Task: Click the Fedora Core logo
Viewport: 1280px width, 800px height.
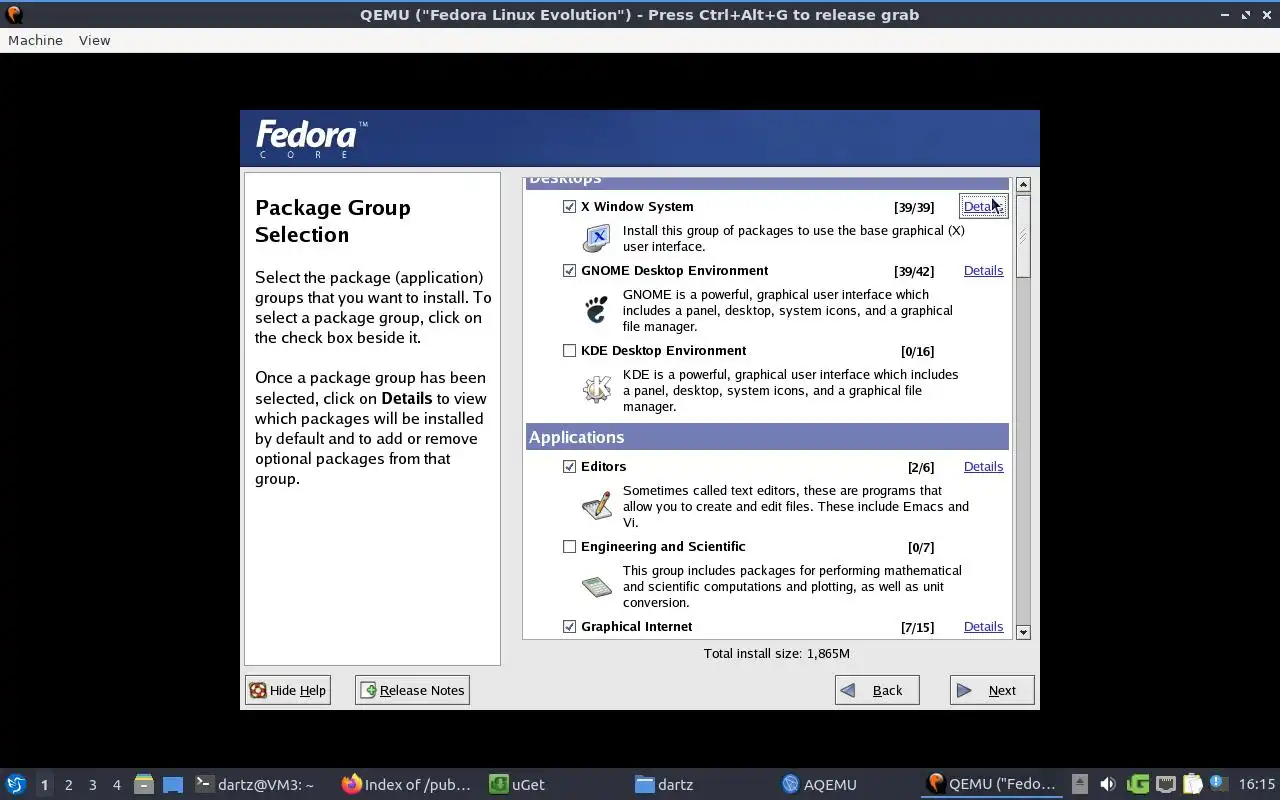Action: (312, 138)
